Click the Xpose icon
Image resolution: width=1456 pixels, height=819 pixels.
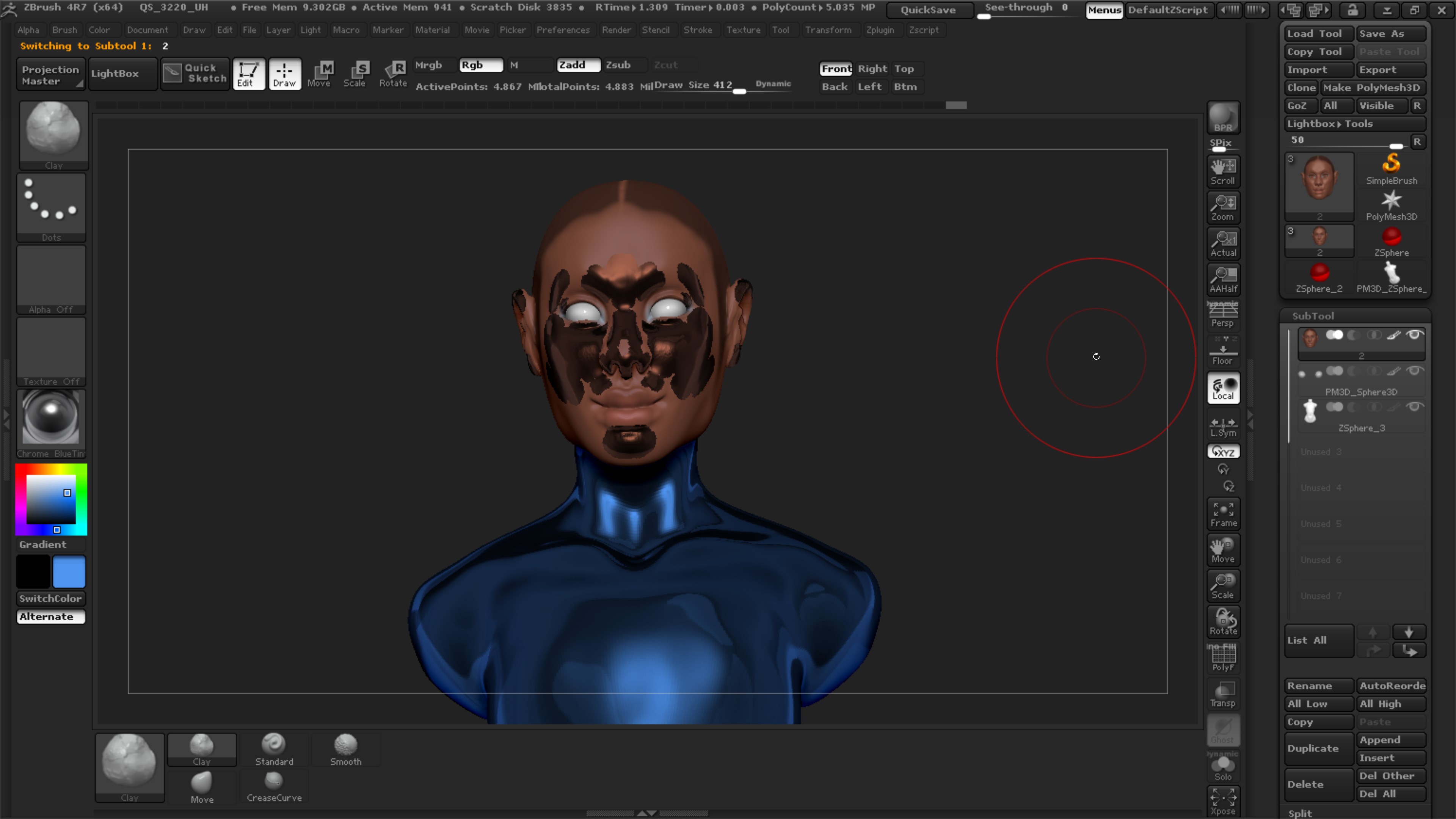click(x=1223, y=802)
